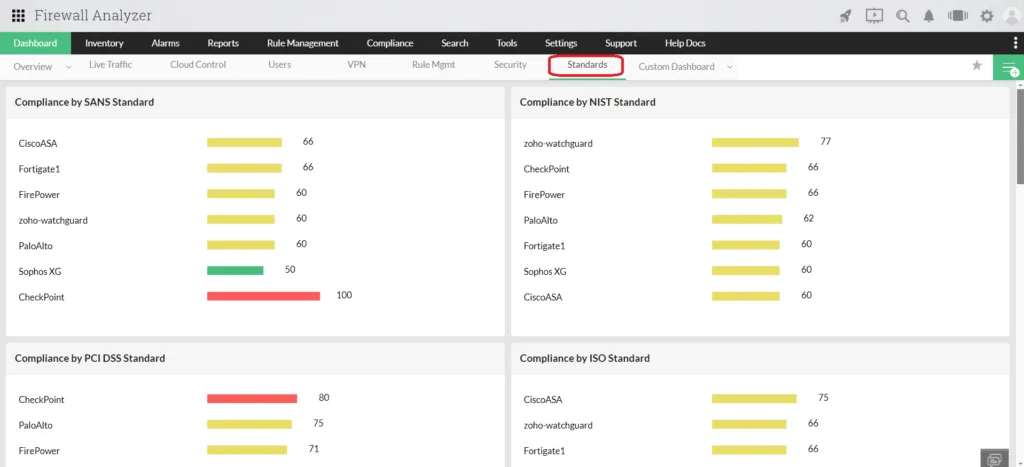Open the presentation video icon

(x=874, y=16)
